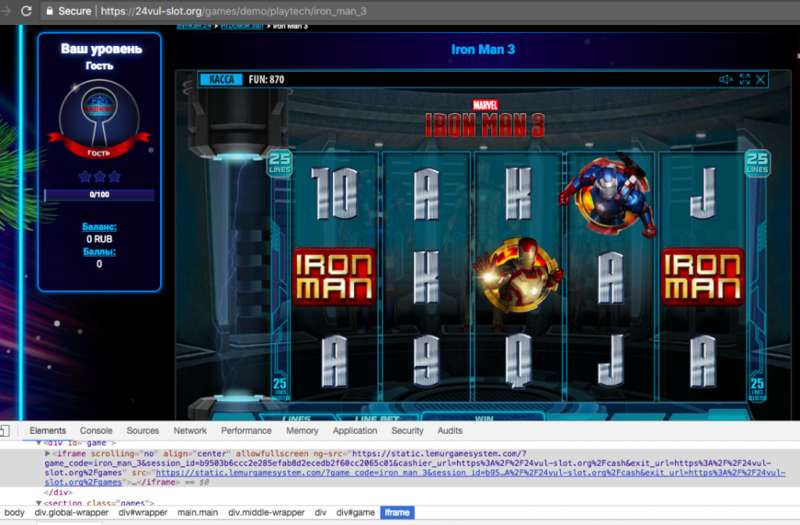Image resolution: width=800 pixels, height=525 pixels.
Task: Click the 24vul-slot.org URL in the address bar
Action: (233, 11)
